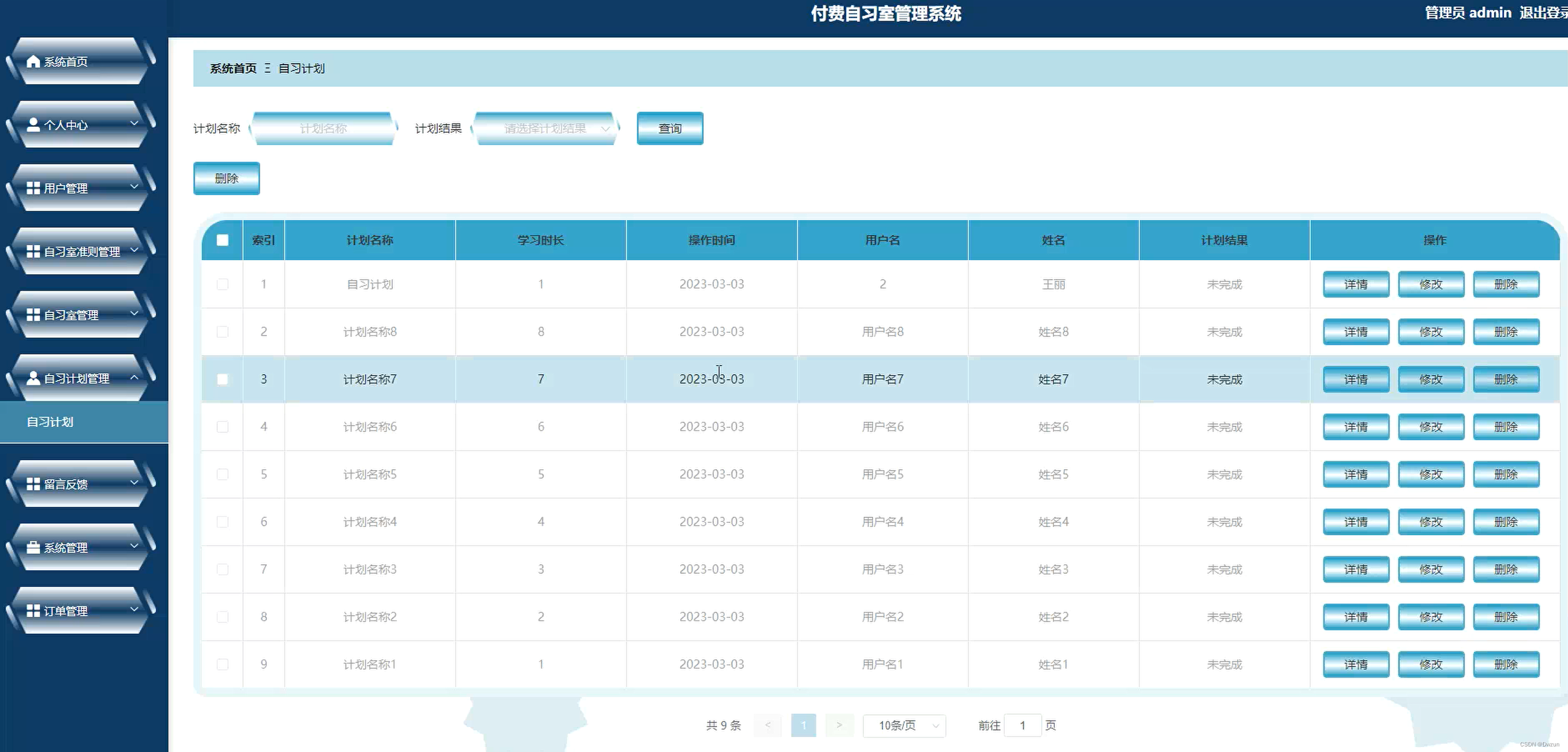Expand the 个人中心 chevron

135,123
